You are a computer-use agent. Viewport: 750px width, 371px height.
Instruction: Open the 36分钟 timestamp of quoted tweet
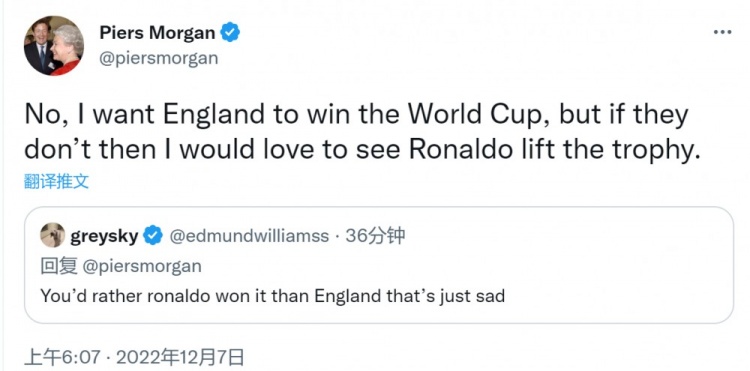click(x=375, y=235)
